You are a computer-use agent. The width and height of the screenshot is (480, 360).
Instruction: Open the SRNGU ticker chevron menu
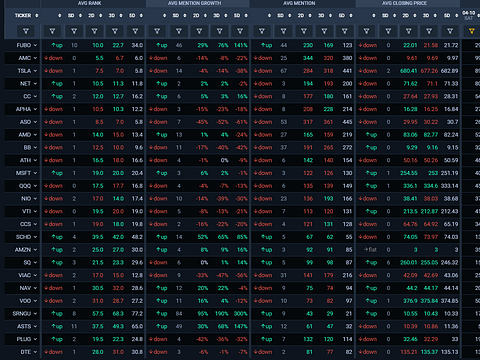tap(35, 314)
